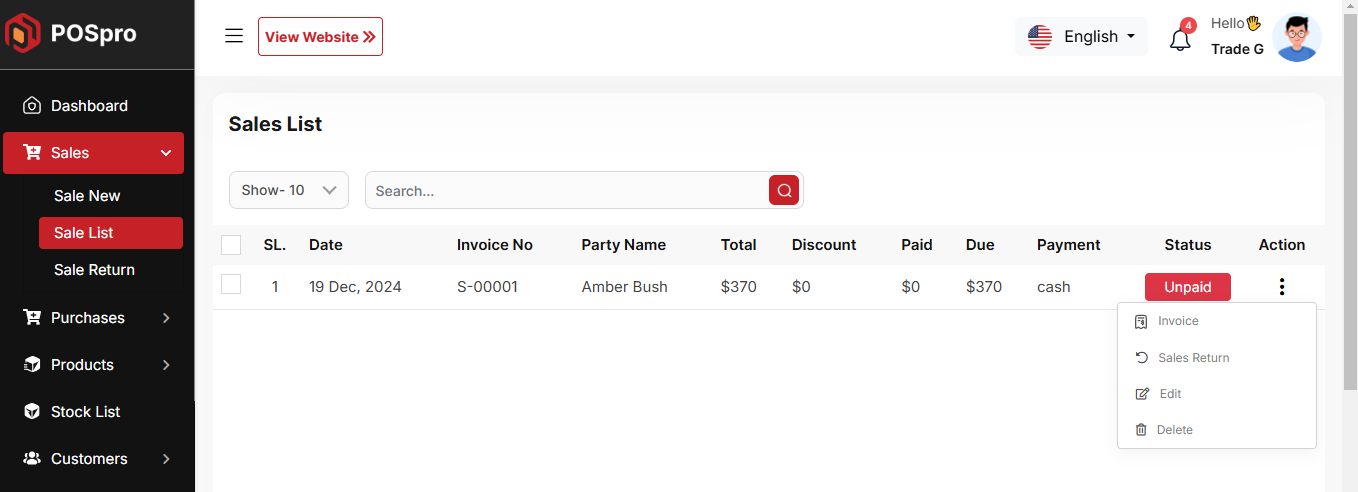Click the POSpro logo

70,34
